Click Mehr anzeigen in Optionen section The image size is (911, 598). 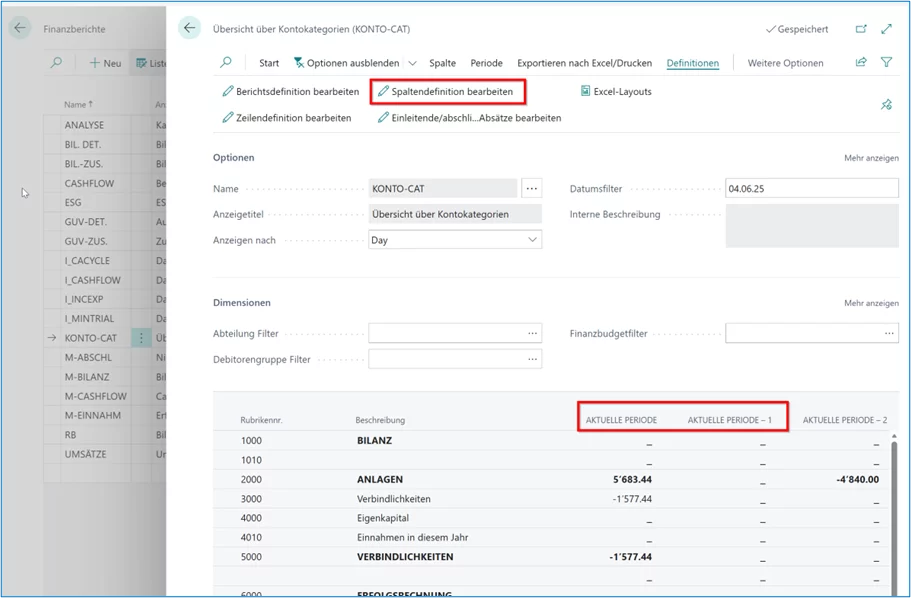tap(870, 158)
